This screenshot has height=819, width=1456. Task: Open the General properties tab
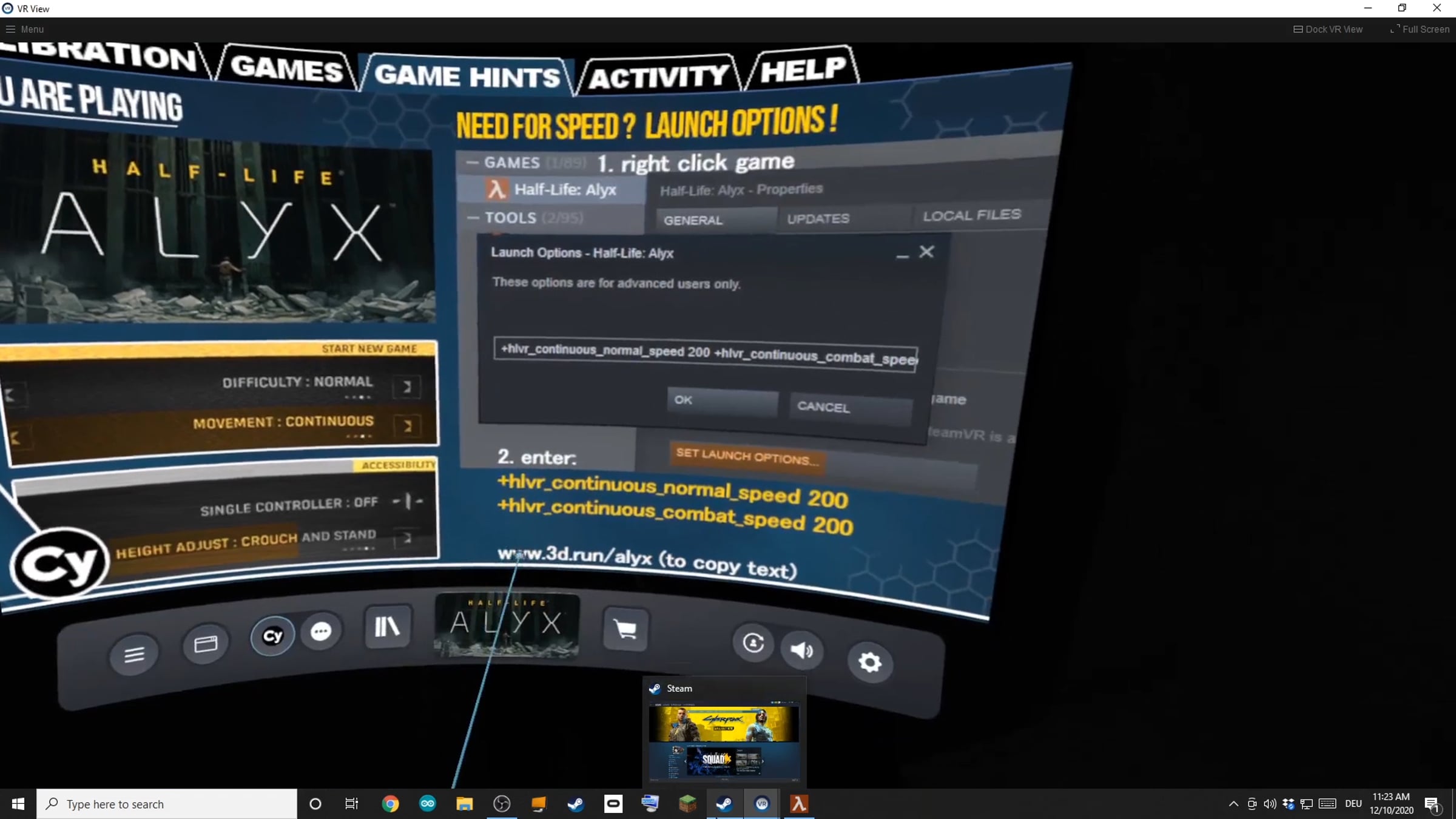(716, 220)
